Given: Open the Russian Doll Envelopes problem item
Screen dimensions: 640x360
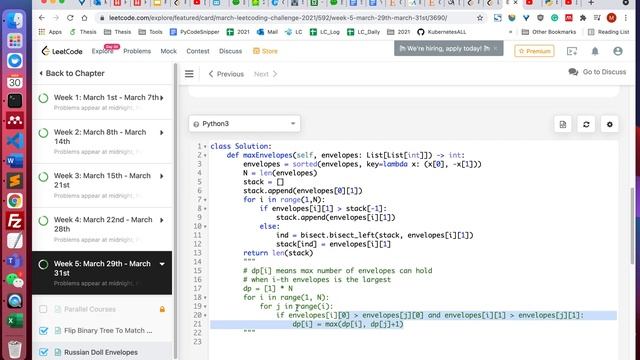Looking at the screenshot, I should [x=100, y=352].
